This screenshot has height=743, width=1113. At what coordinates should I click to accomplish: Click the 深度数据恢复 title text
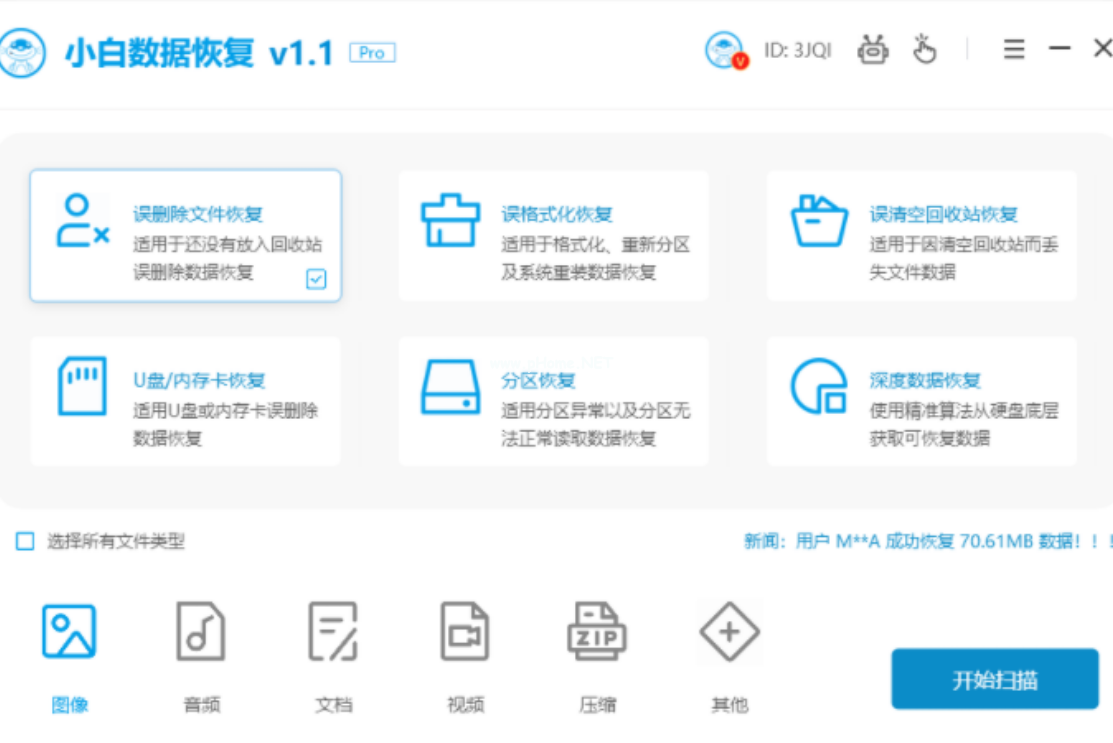(x=925, y=380)
